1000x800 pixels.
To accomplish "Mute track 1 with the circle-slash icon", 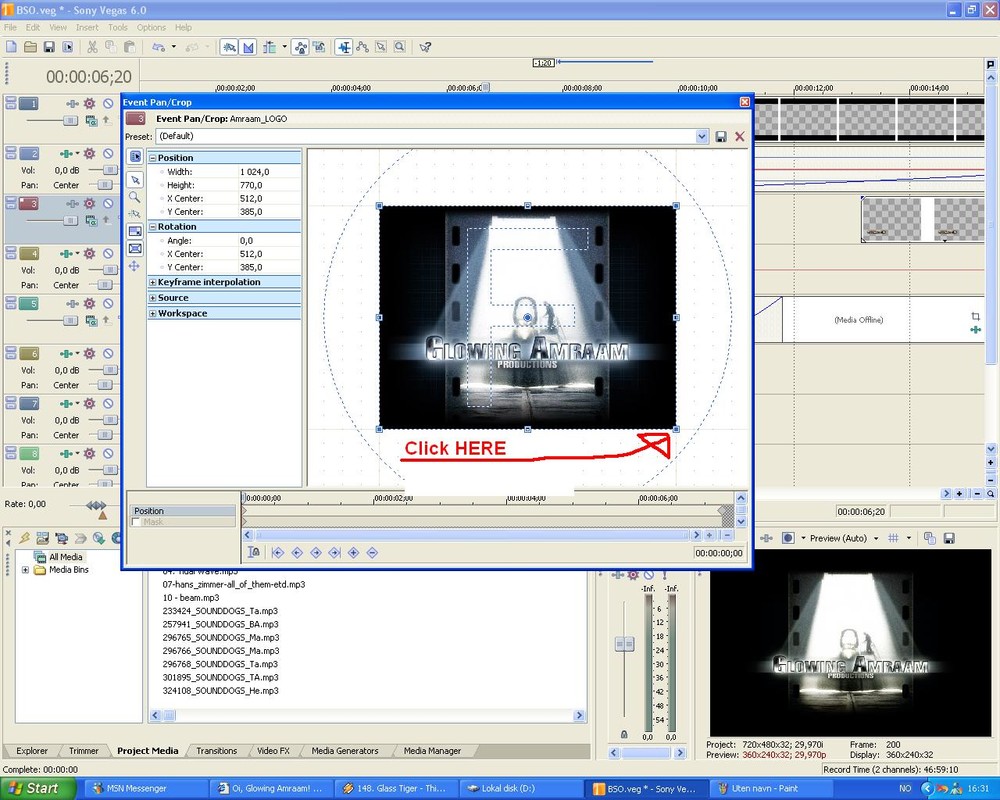I will click(108, 103).
